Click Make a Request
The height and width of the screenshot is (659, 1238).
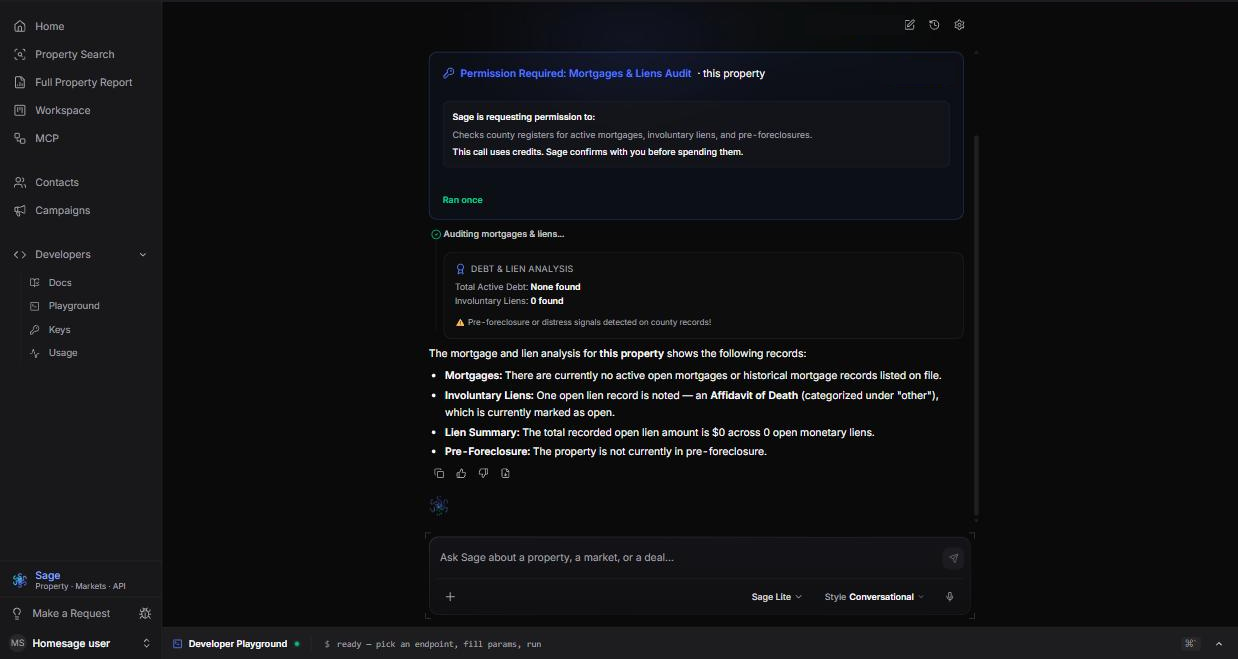click(x=70, y=613)
